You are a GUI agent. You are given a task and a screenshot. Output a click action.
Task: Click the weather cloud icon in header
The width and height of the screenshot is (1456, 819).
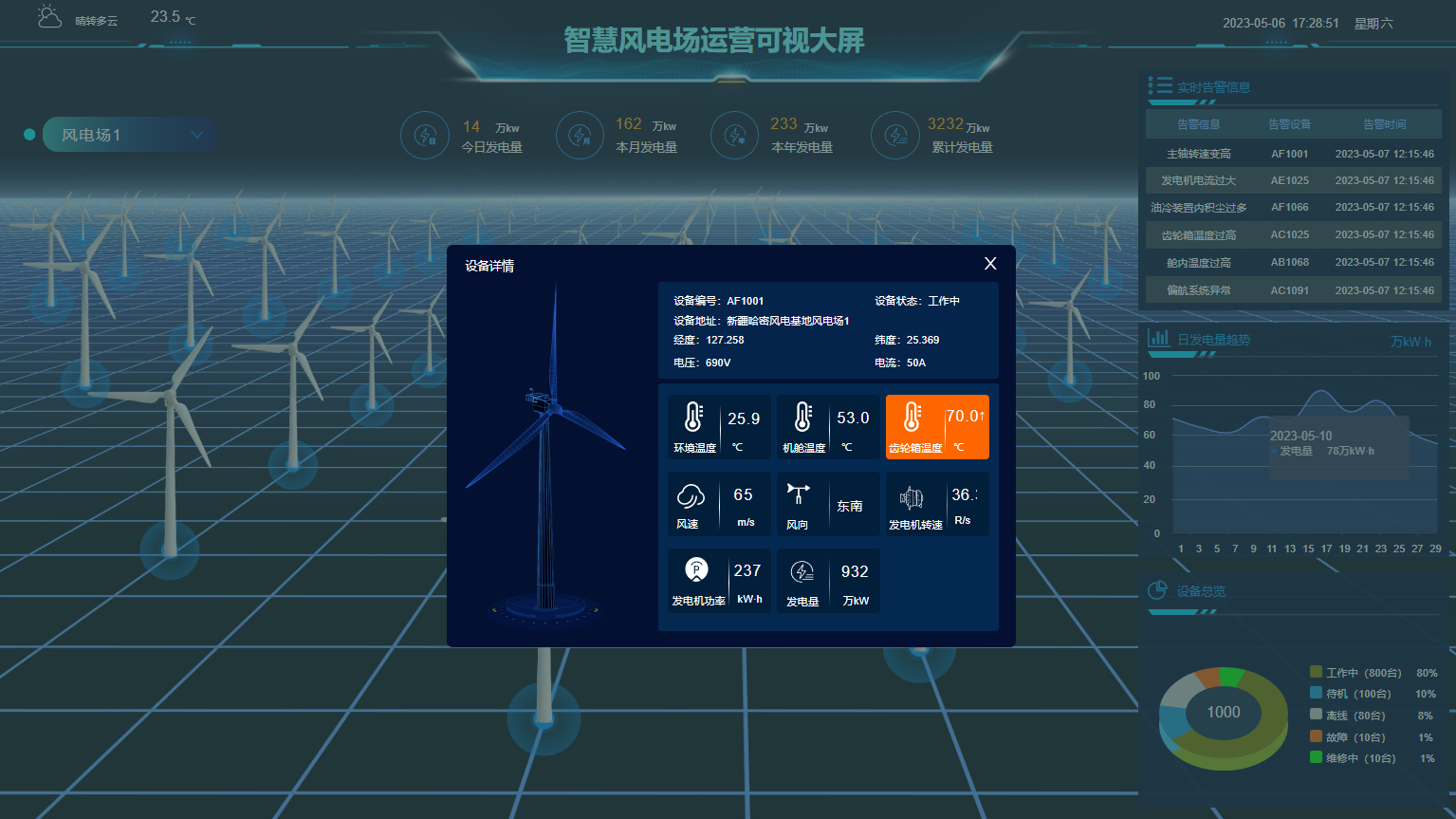(x=49, y=17)
